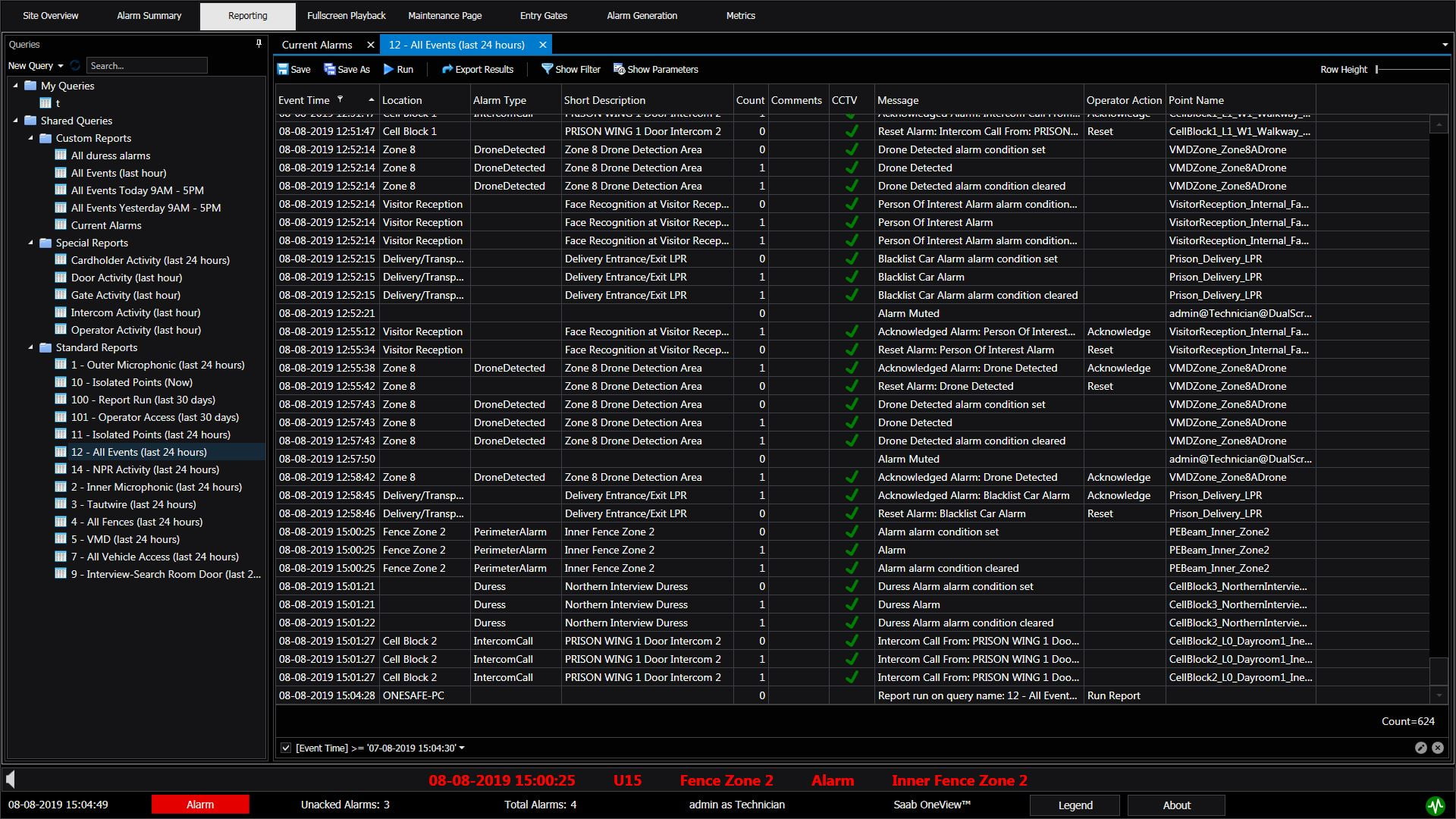Run the query with play icon
This screenshot has height=819, width=1456.
coord(388,69)
